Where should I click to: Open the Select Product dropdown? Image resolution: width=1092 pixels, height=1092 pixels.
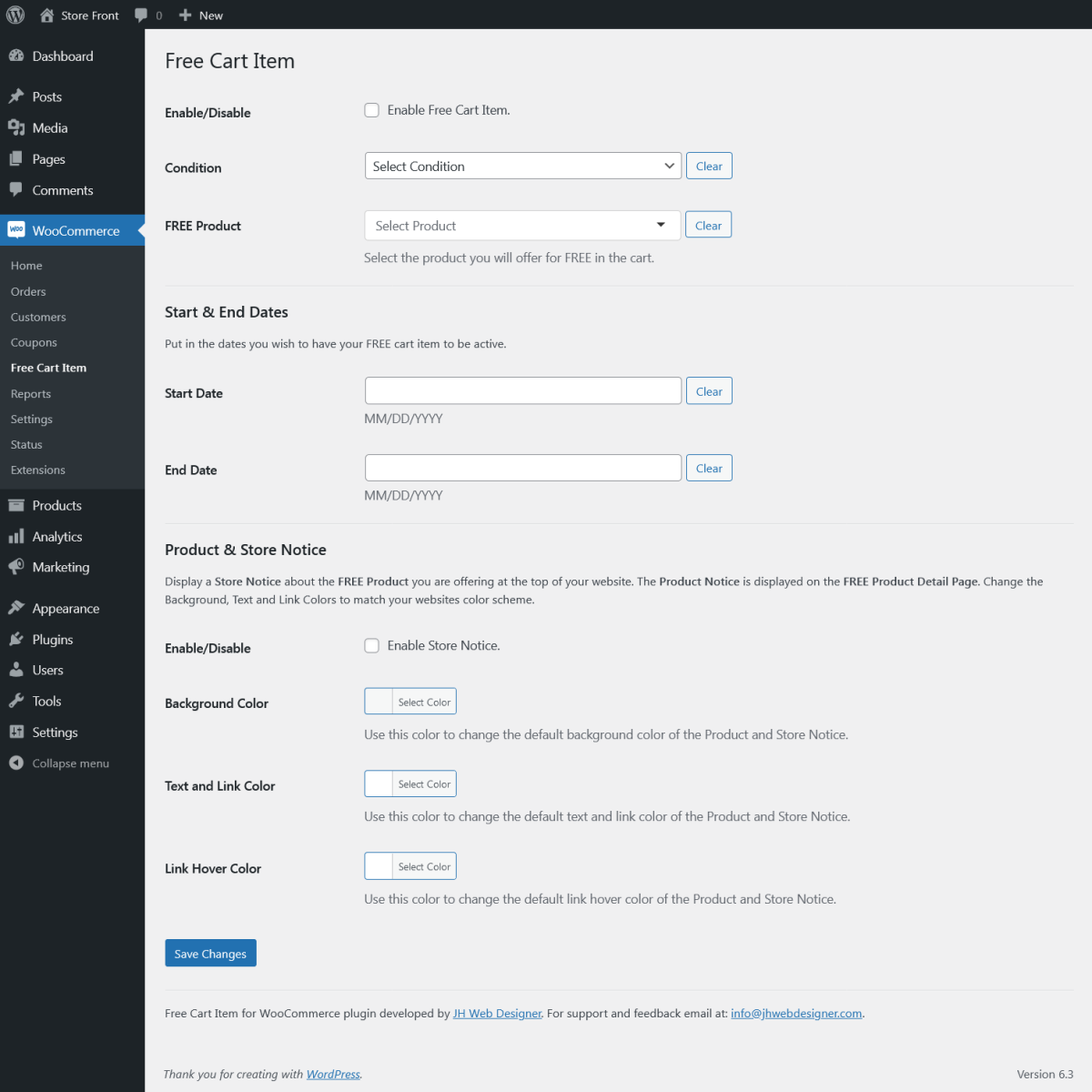(521, 225)
